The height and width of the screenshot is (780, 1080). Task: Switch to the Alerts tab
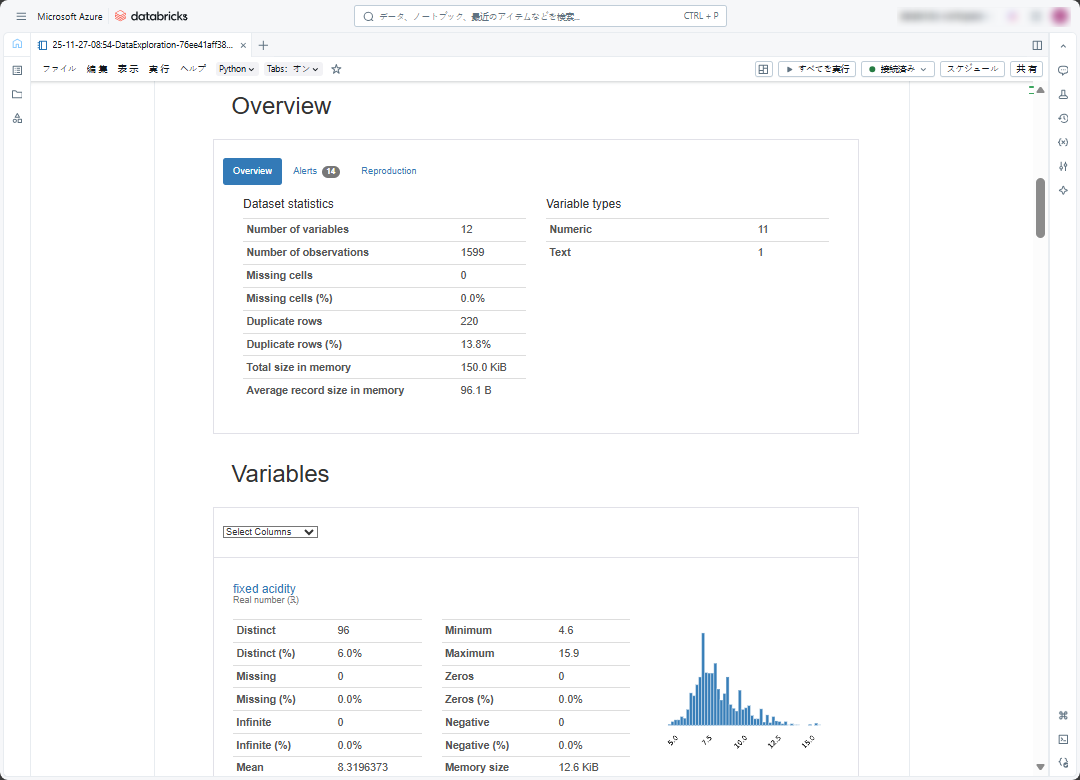point(315,171)
